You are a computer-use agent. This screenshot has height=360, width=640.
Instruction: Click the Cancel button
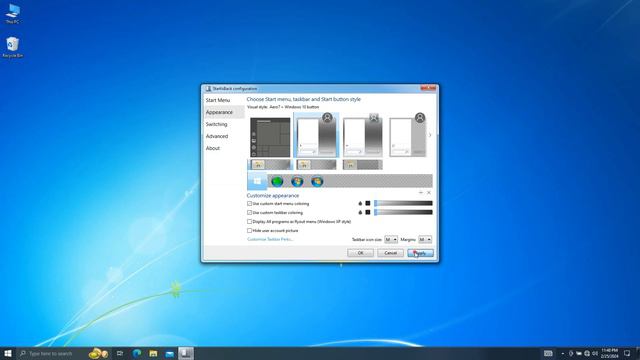coord(390,253)
